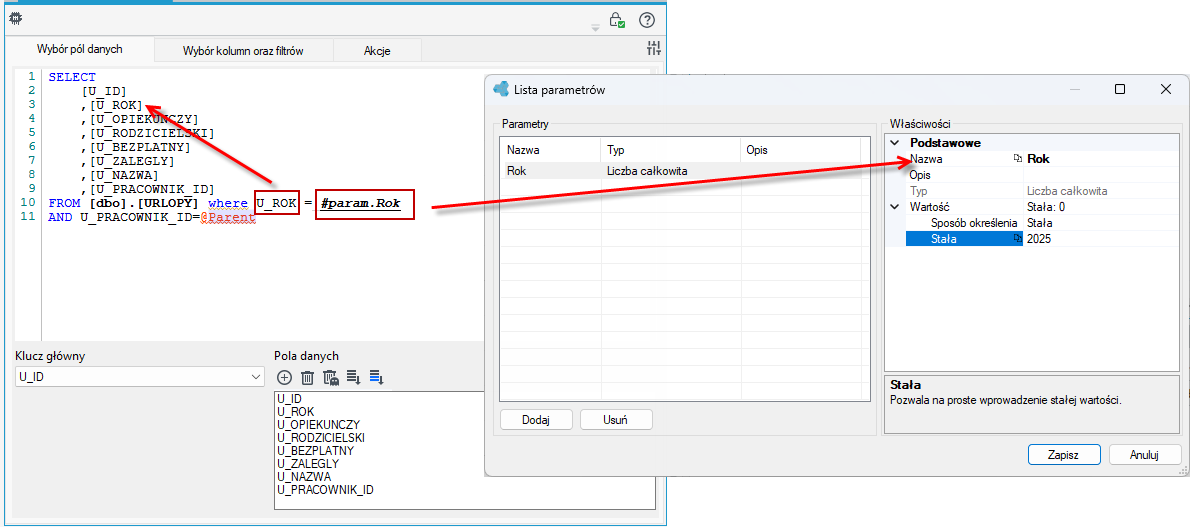This screenshot has width=1192, height=530.
Task: Select U_ZALEGLY in Pola danych list
Action: tap(308, 463)
